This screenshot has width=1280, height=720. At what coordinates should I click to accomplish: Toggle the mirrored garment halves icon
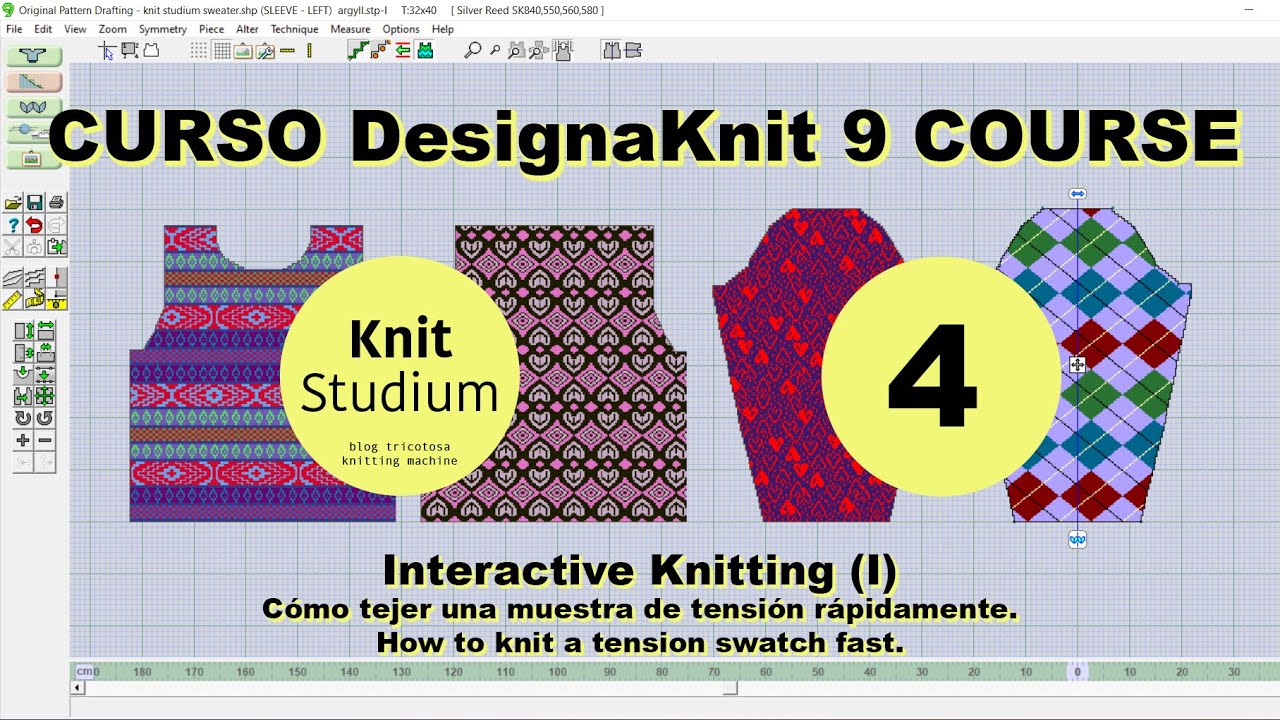coord(613,50)
